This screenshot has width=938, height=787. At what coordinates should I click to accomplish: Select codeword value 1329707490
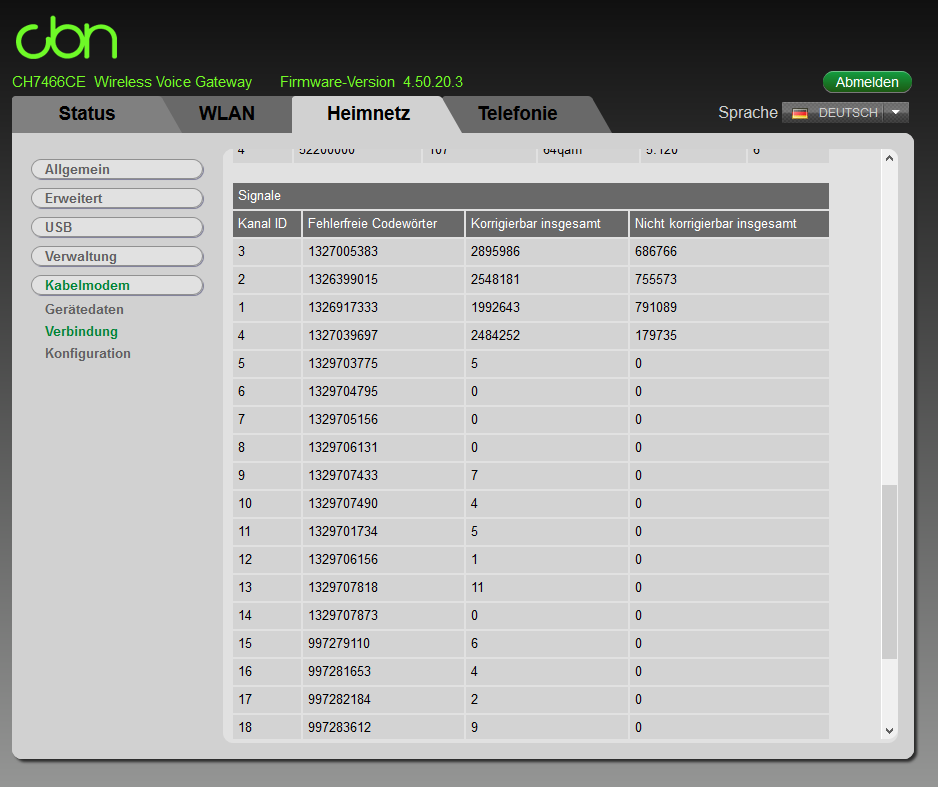tap(343, 504)
